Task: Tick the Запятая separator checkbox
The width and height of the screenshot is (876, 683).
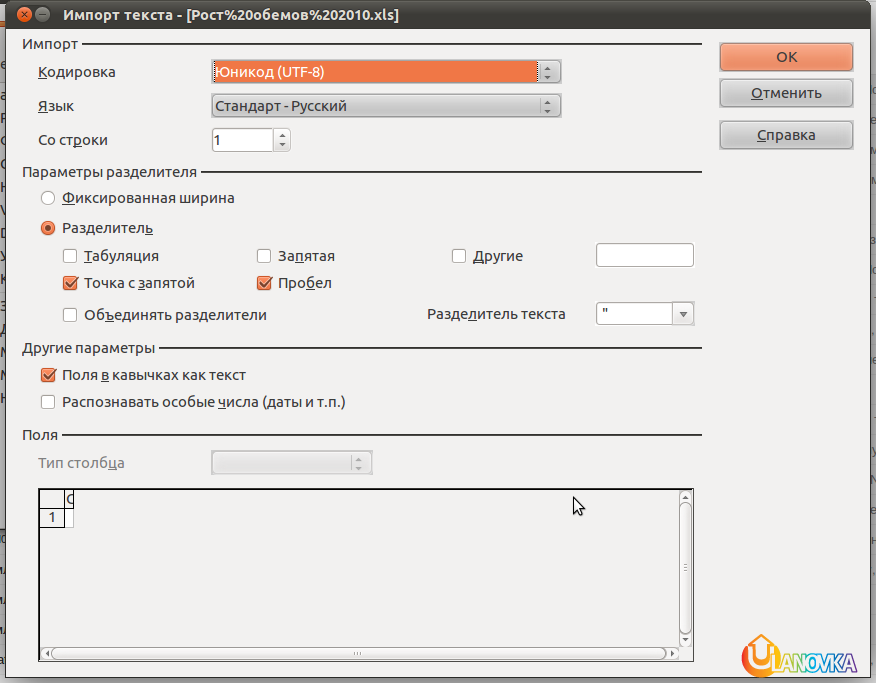Action: tap(264, 256)
